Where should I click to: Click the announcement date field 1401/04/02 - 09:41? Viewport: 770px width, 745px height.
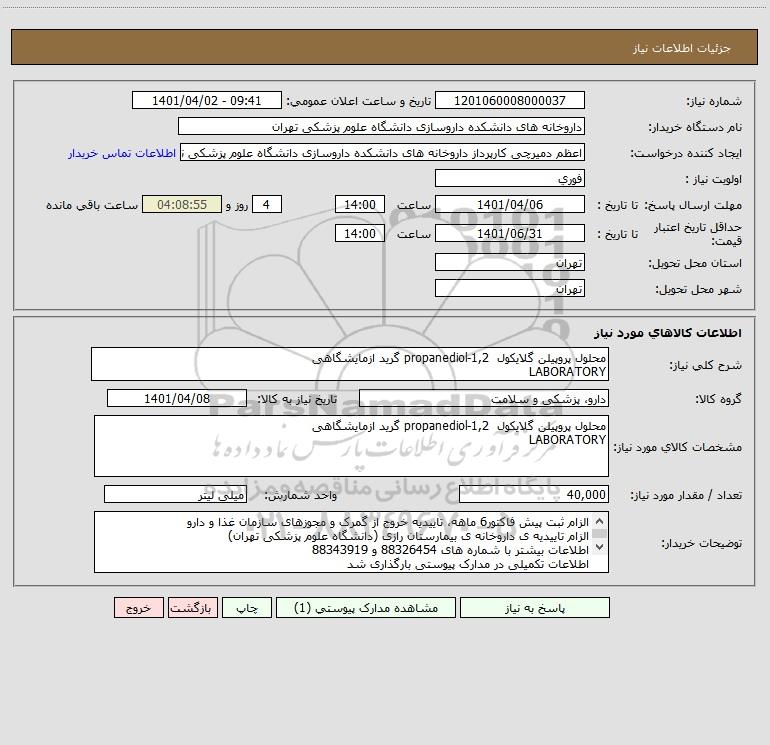207,100
